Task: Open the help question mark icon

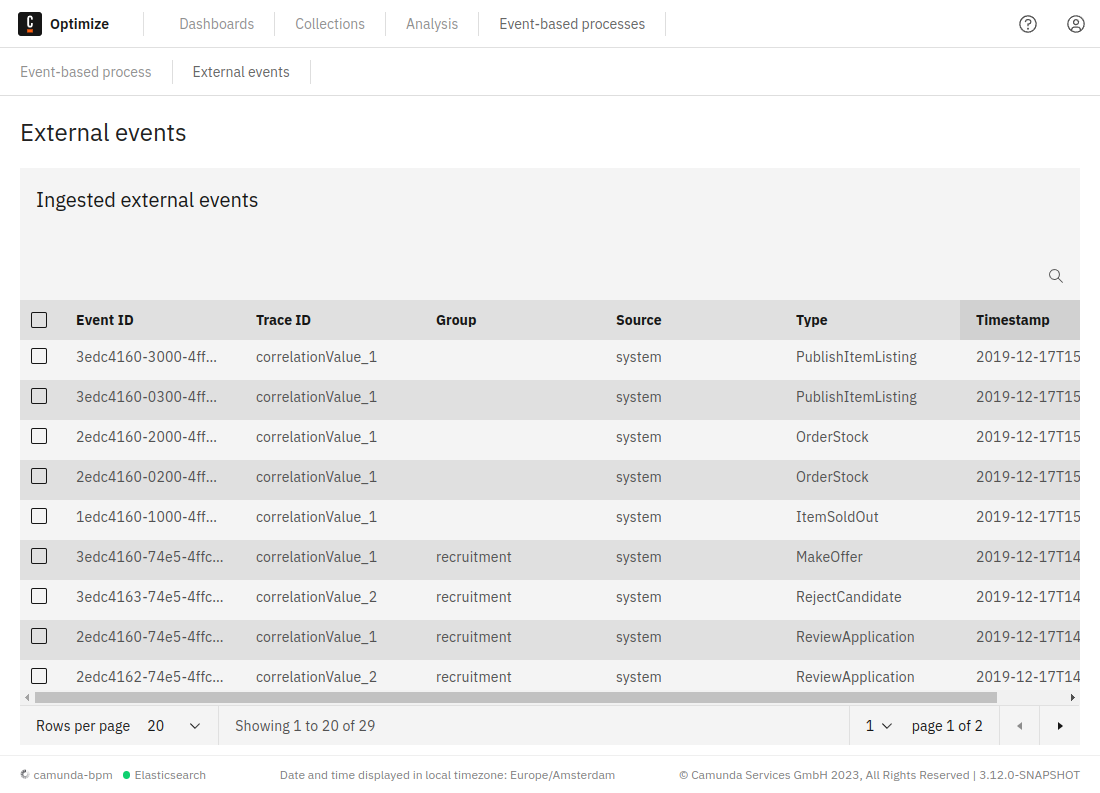Action: [x=1028, y=24]
